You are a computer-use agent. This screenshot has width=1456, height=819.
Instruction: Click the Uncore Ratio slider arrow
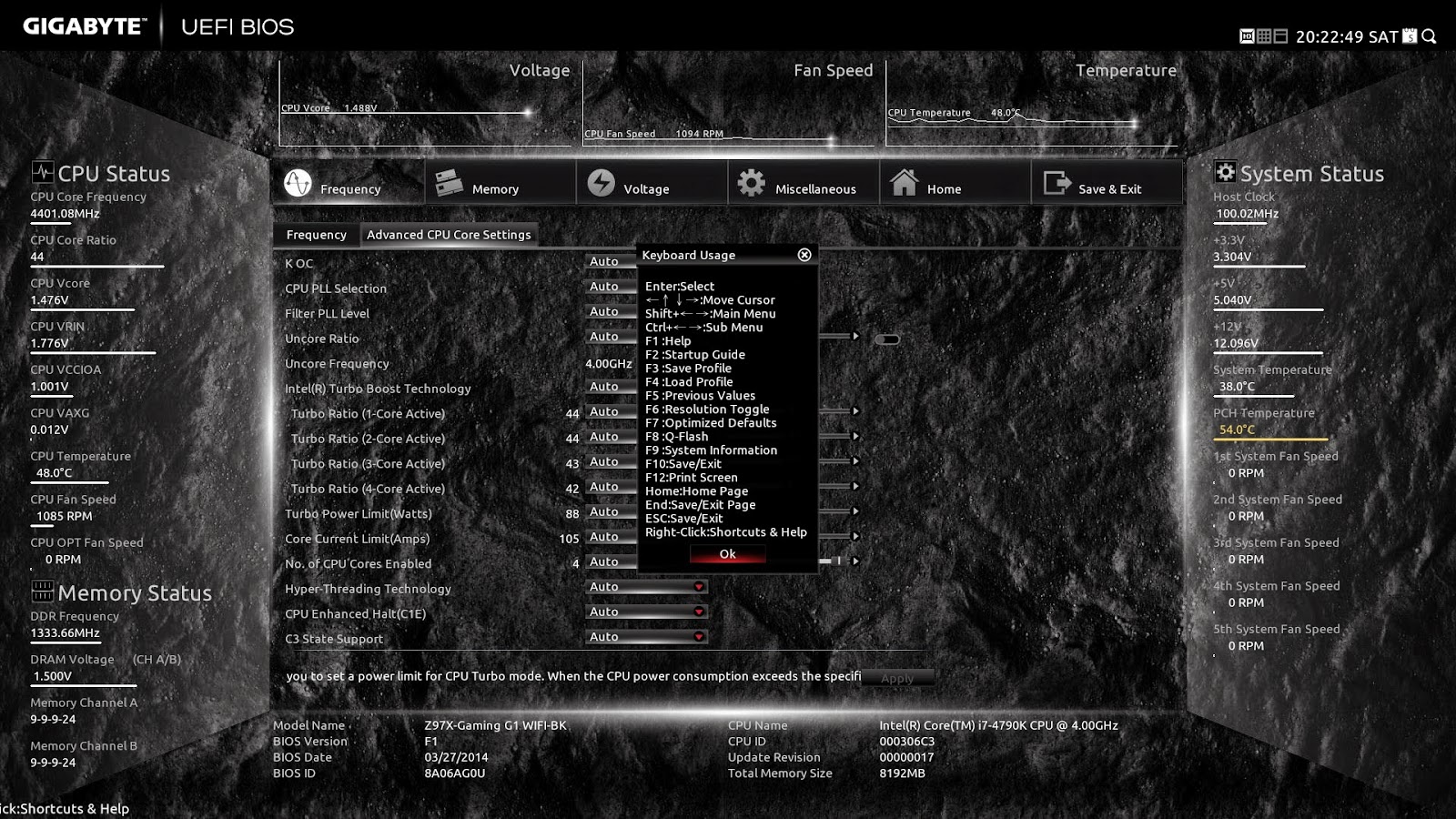tap(855, 337)
